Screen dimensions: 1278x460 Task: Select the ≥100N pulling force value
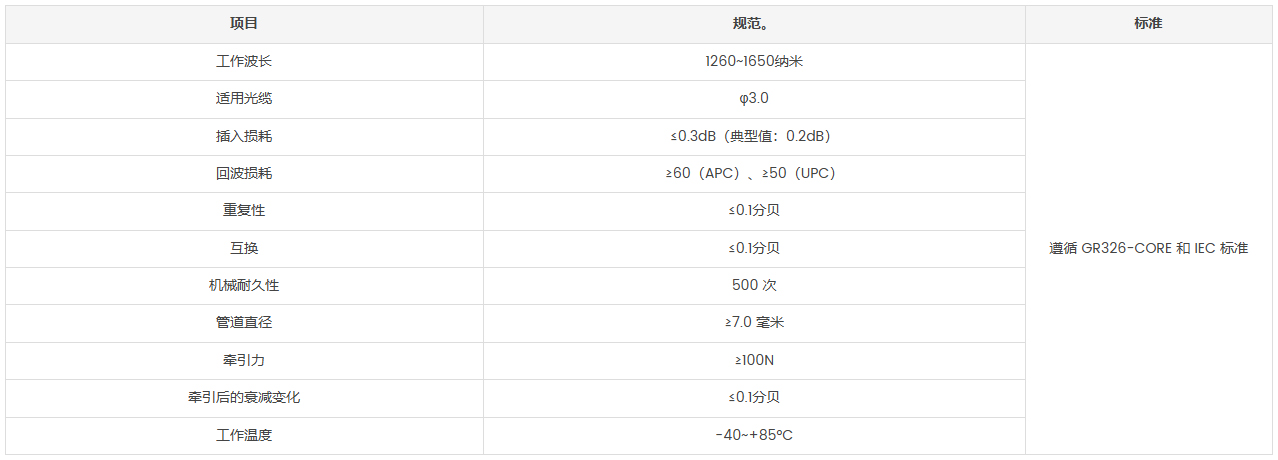coord(754,360)
